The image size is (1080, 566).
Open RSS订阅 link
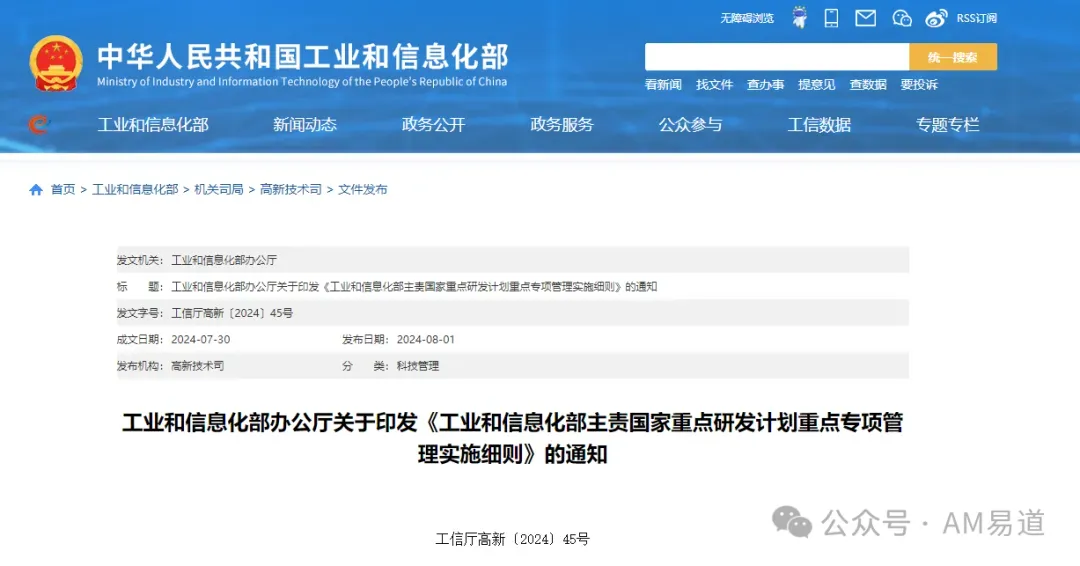[977, 18]
